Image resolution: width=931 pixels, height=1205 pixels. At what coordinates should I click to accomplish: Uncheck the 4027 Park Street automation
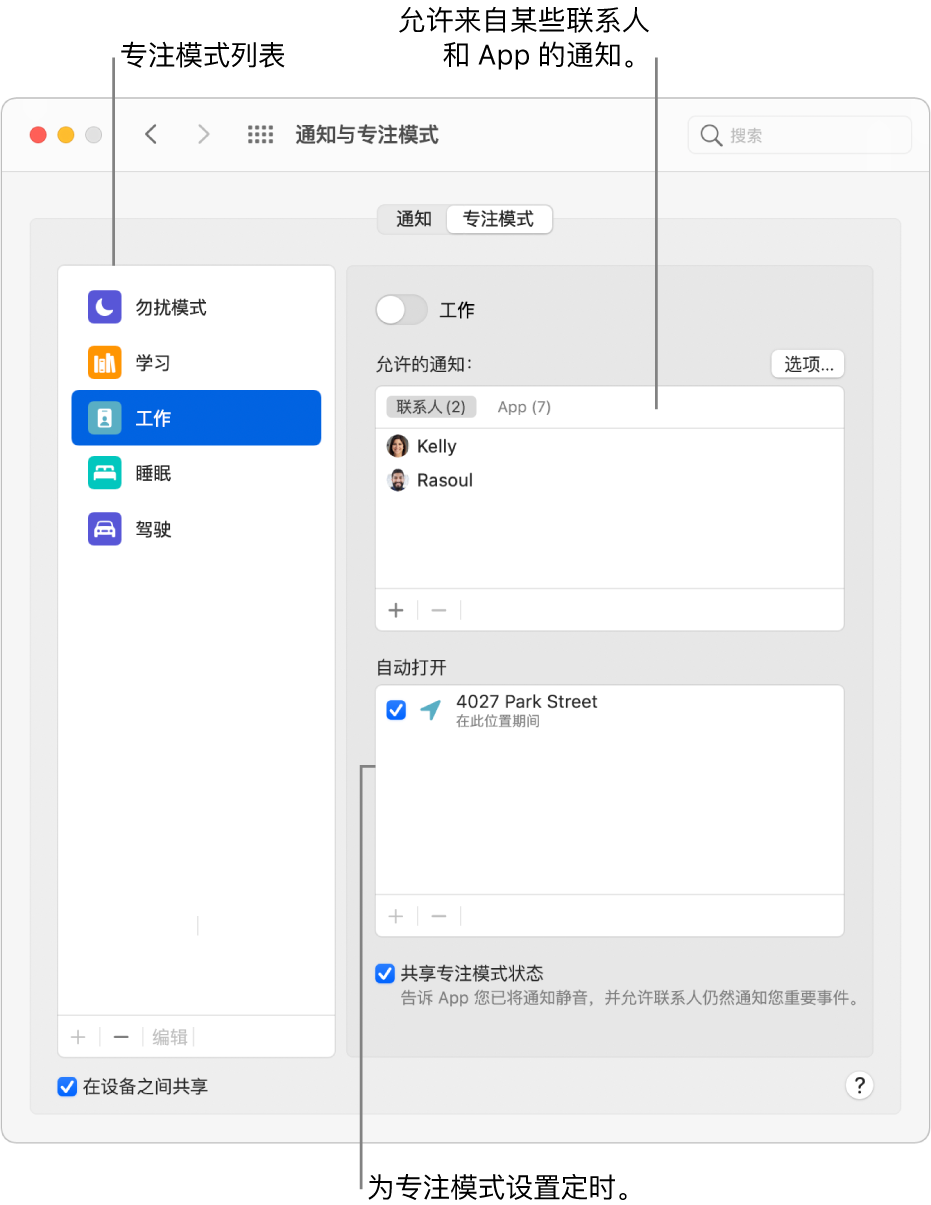pos(396,710)
